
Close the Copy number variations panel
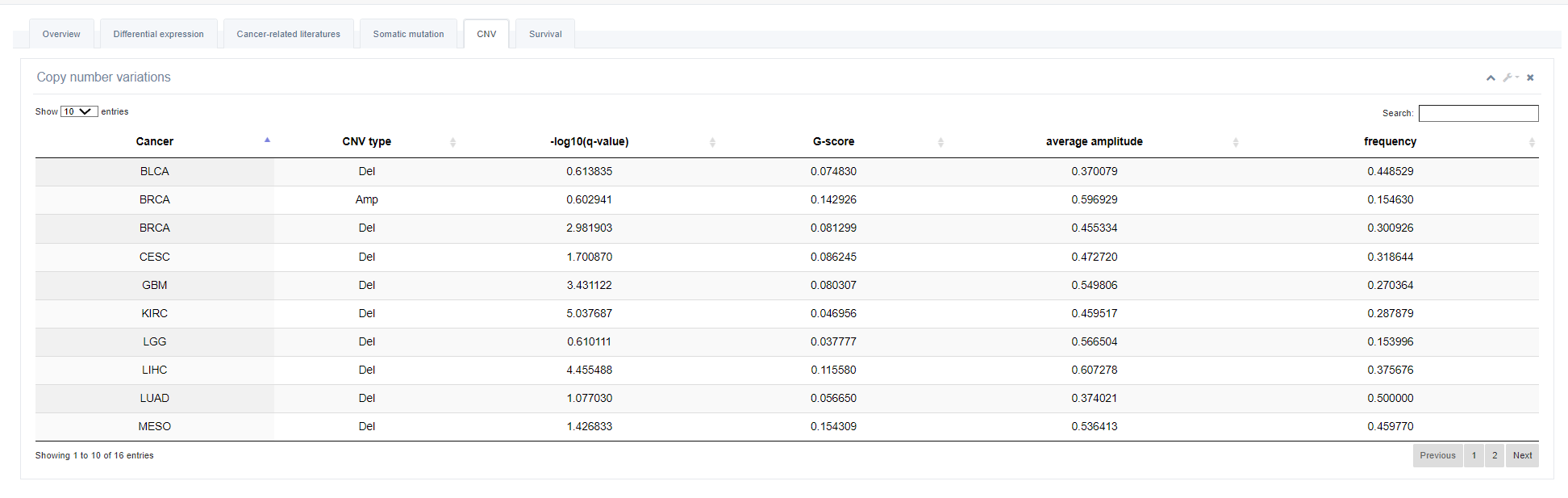1530,77
